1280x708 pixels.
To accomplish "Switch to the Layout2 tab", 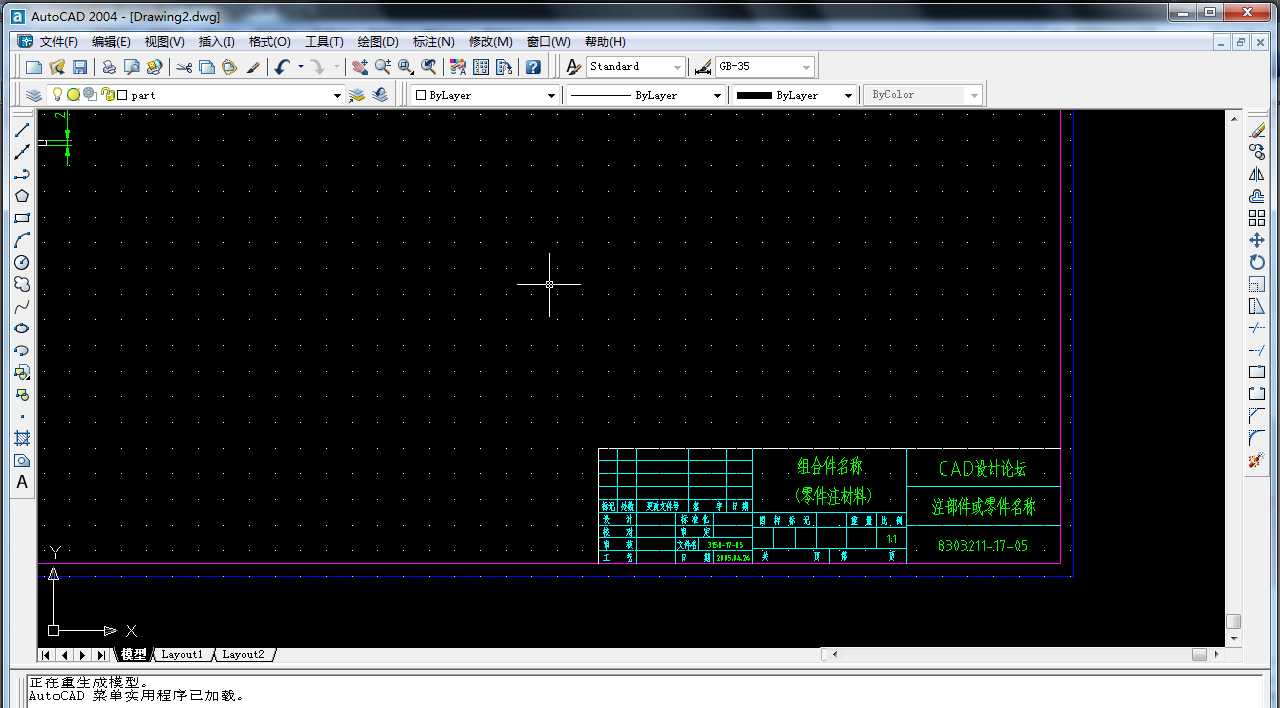I will [x=243, y=655].
